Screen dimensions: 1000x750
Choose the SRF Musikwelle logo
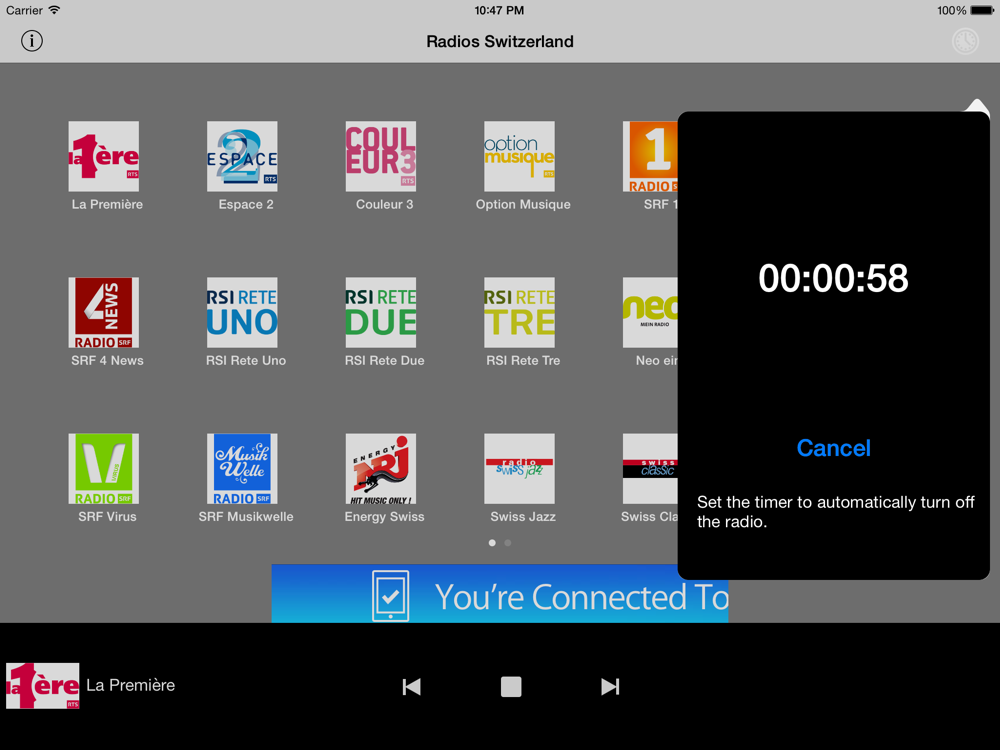pos(242,469)
